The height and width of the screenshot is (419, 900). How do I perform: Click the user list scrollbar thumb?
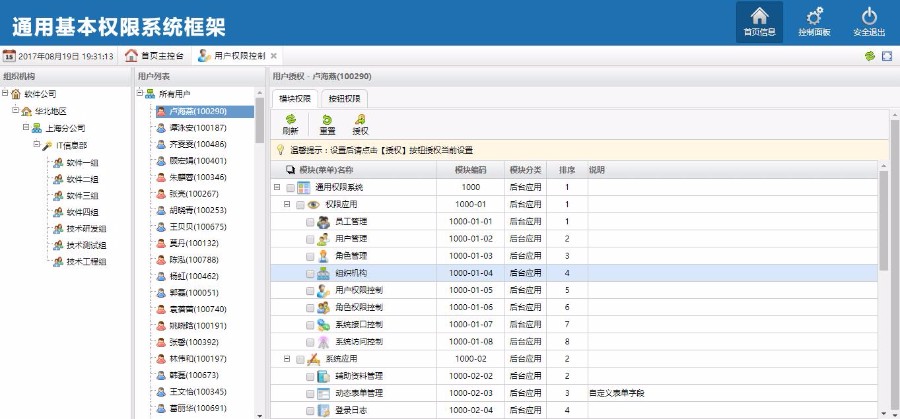click(259, 120)
